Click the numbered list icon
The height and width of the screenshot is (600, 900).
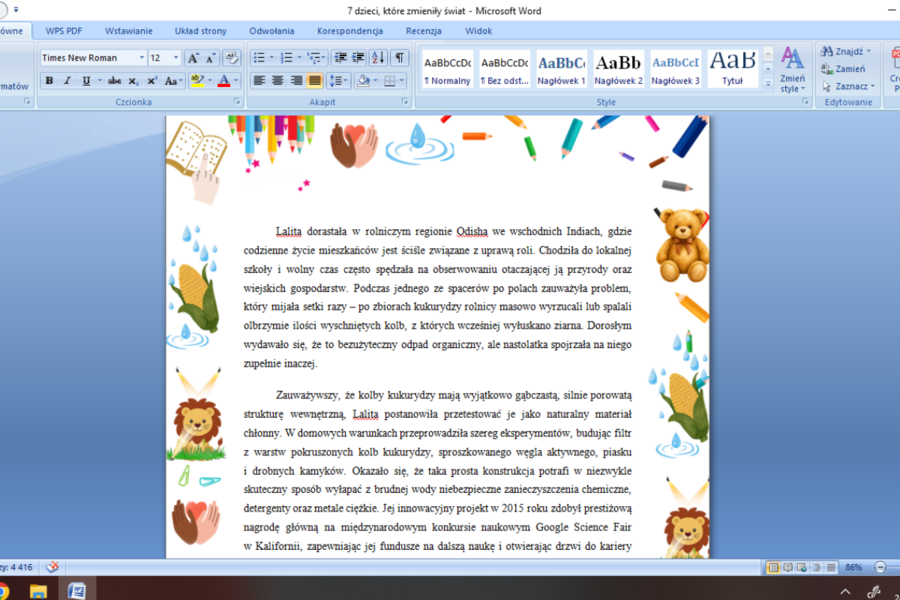[286, 57]
